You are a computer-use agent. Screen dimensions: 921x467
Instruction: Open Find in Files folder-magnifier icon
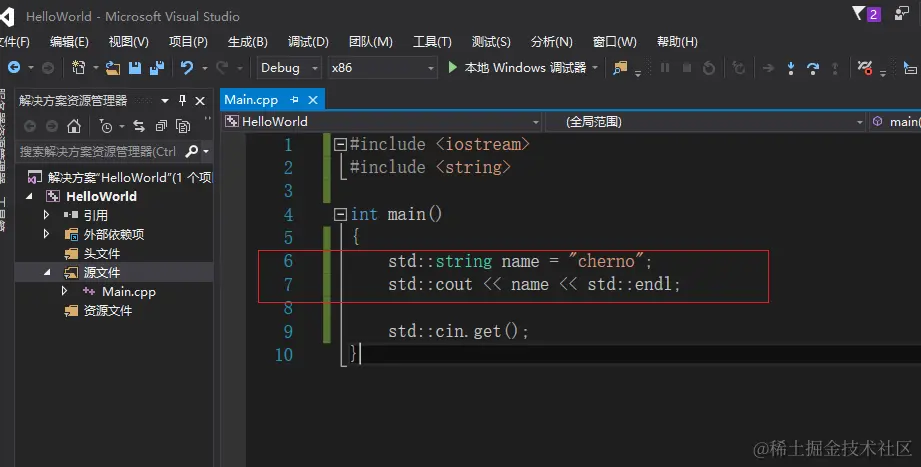620,68
